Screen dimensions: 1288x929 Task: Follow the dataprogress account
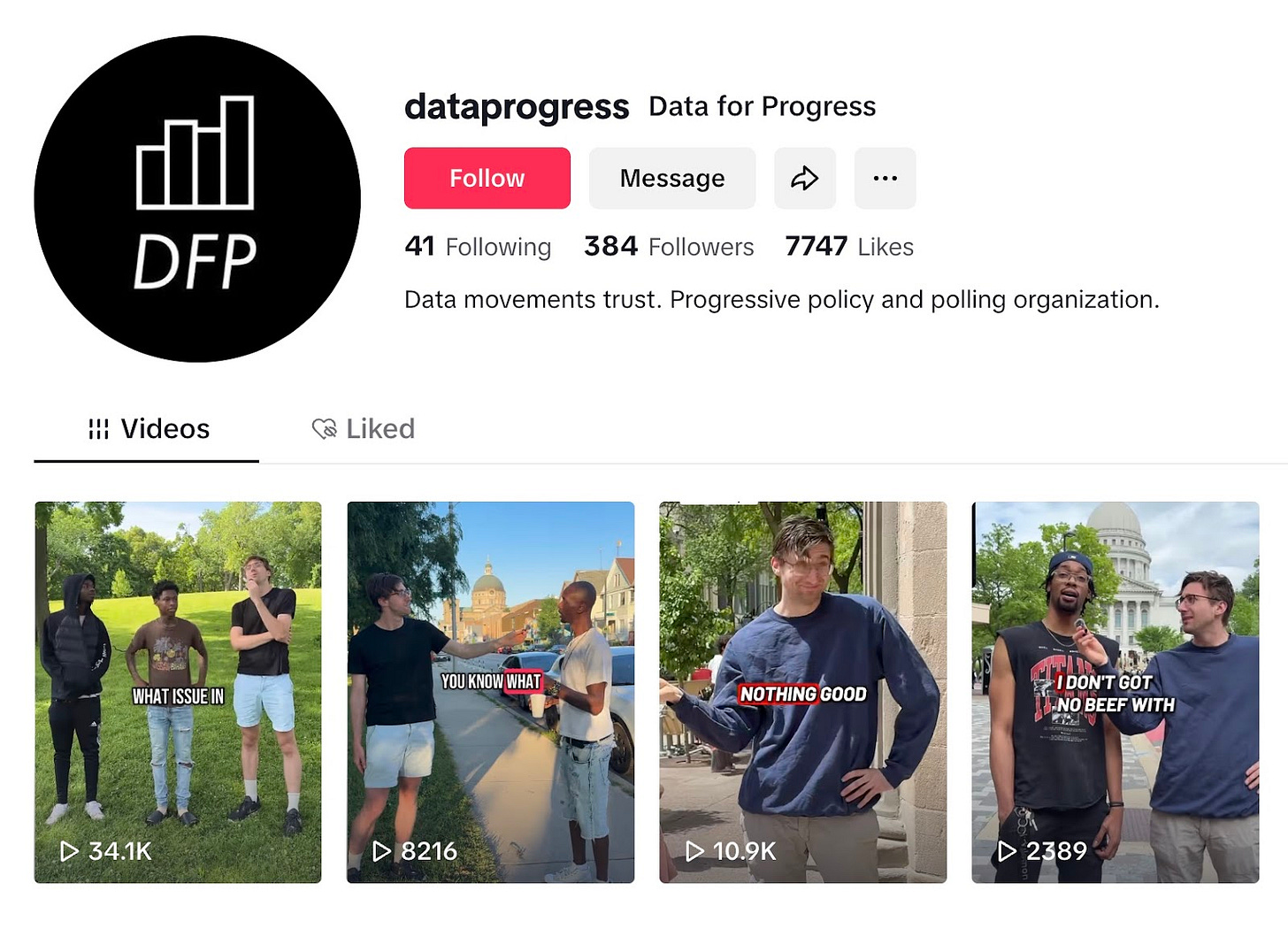[487, 179]
